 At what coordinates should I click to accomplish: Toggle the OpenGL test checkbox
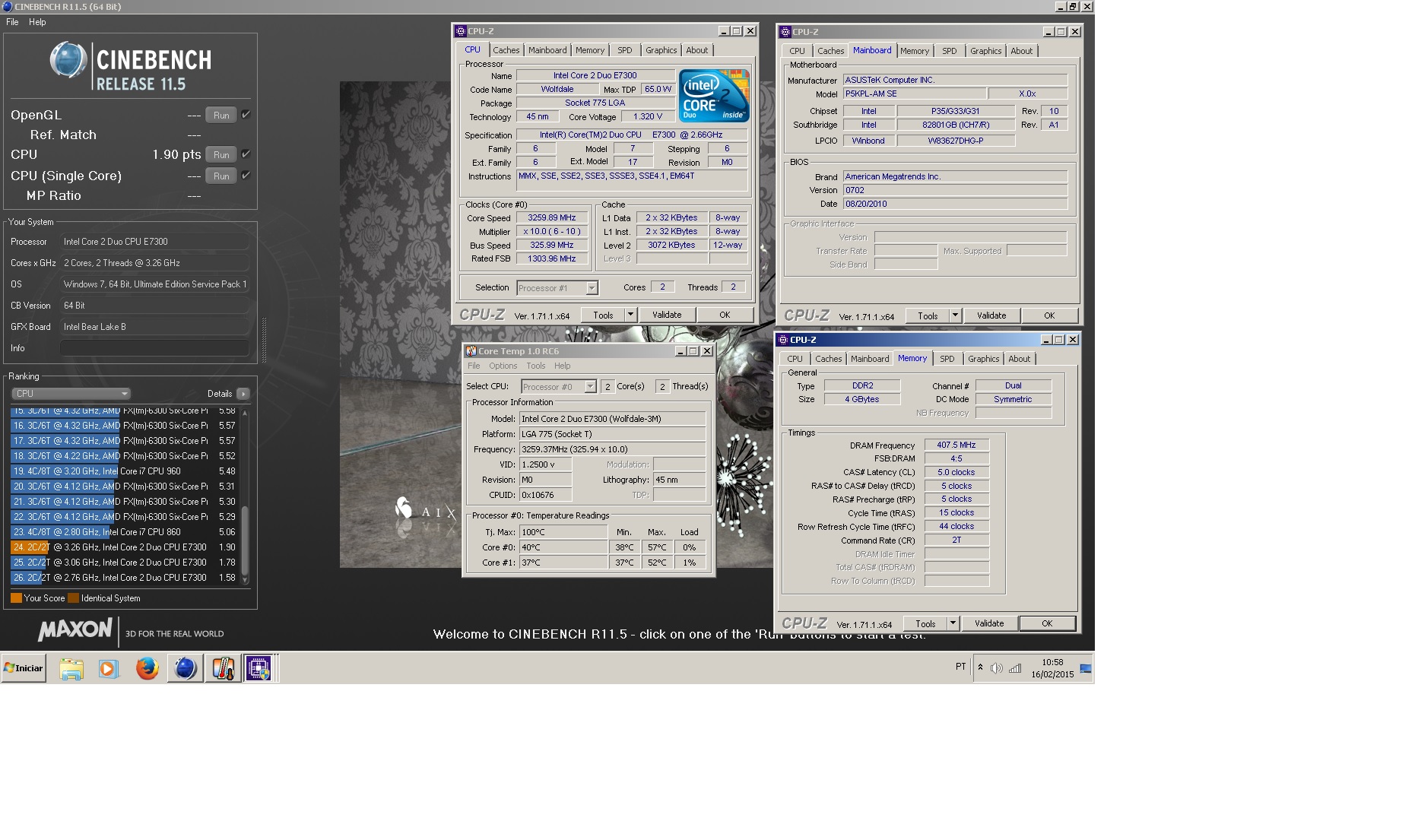click(246, 115)
